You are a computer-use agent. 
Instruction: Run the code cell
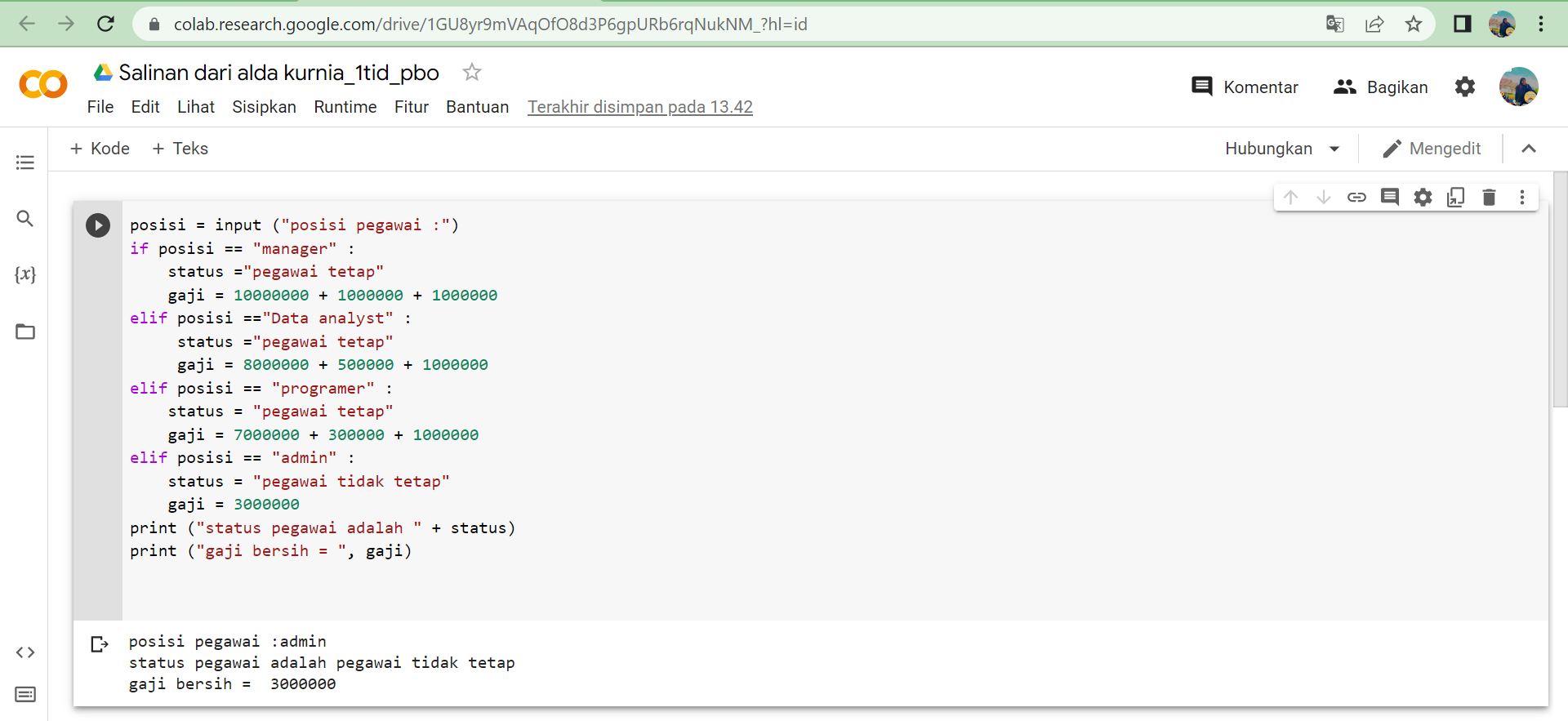click(x=98, y=225)
